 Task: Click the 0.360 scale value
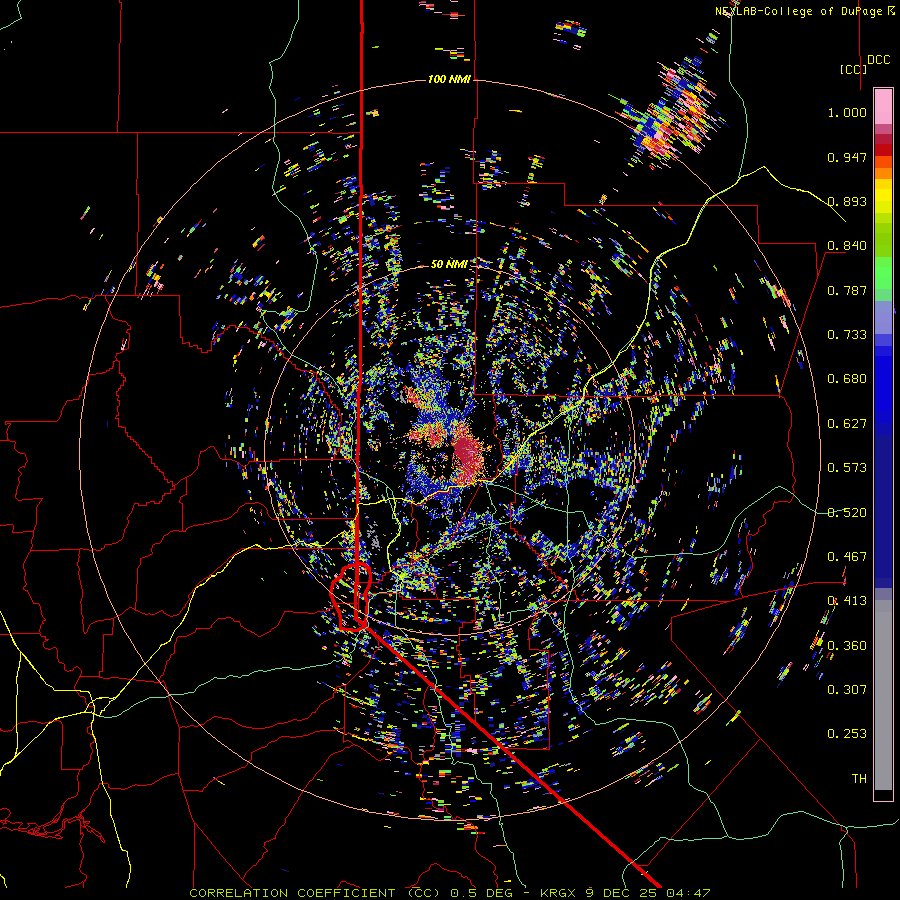(847, 646)
